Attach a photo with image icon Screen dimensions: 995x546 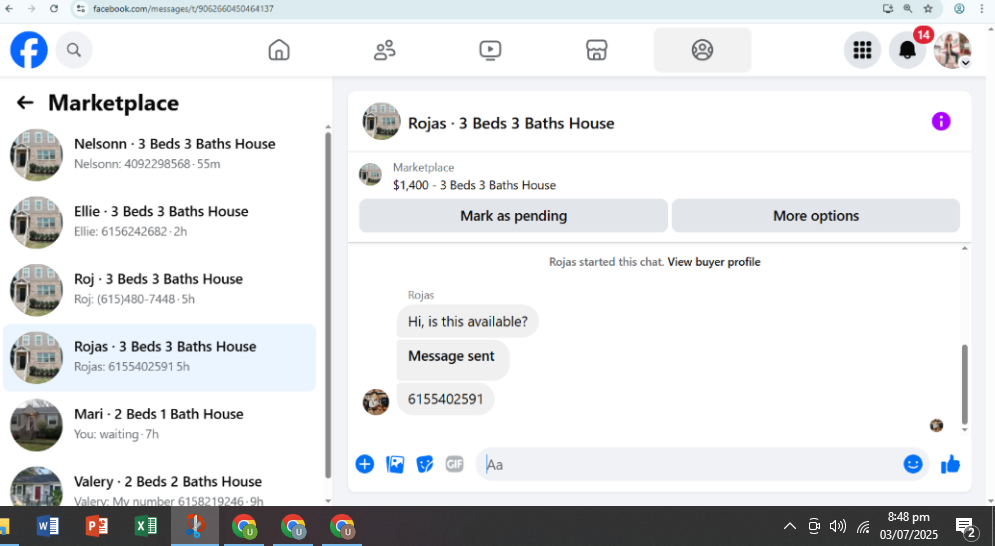click(395, 464)
